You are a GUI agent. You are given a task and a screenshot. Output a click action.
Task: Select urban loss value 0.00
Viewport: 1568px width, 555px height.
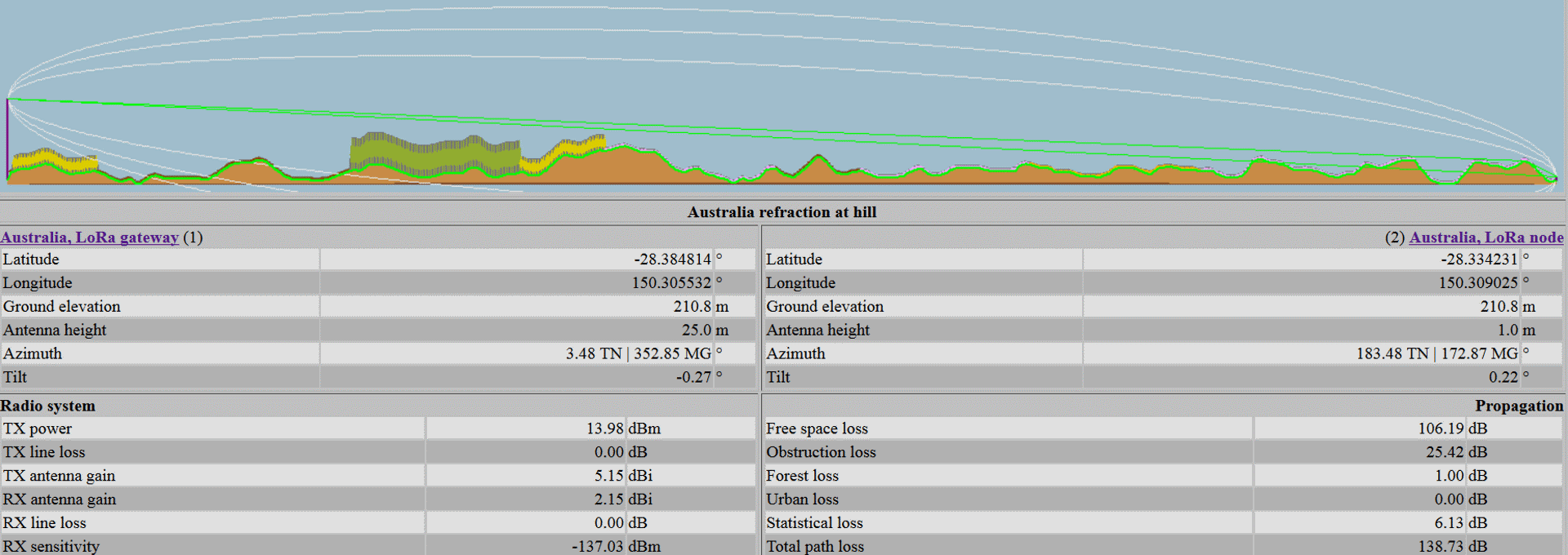1450,500
